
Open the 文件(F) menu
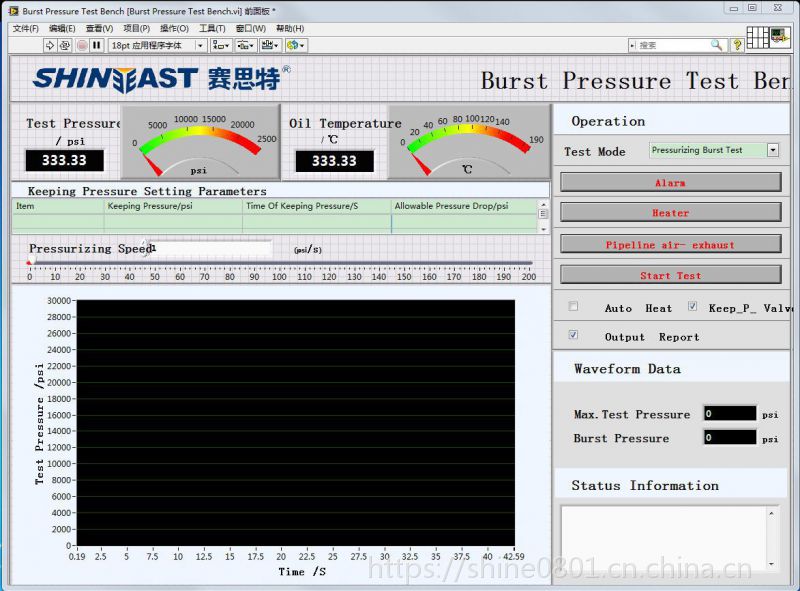click(x=26, y=29)
